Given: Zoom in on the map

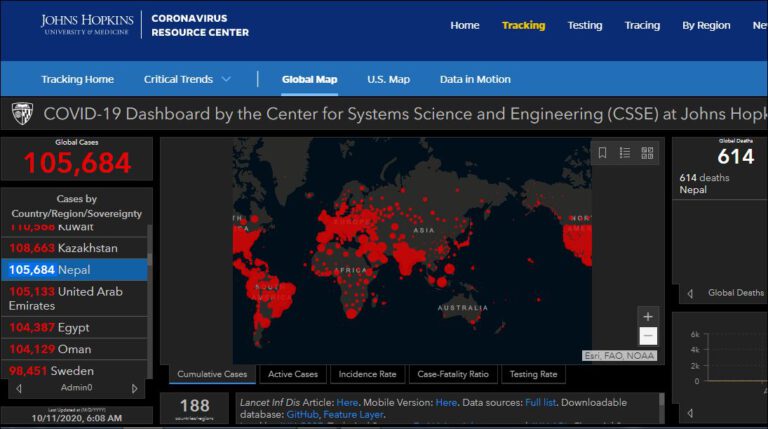Looking at the screenshot, I should point(648,316).
